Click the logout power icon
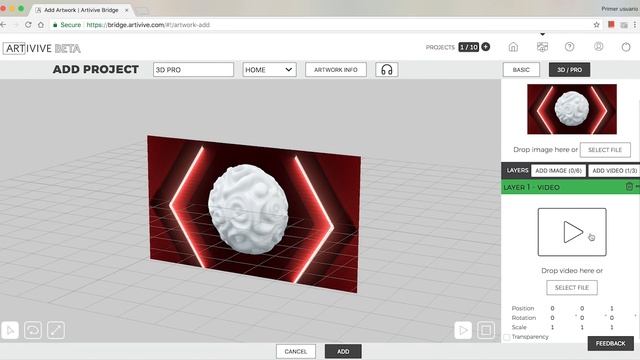This screenshot has height=360, width=640. click(626, 47)
